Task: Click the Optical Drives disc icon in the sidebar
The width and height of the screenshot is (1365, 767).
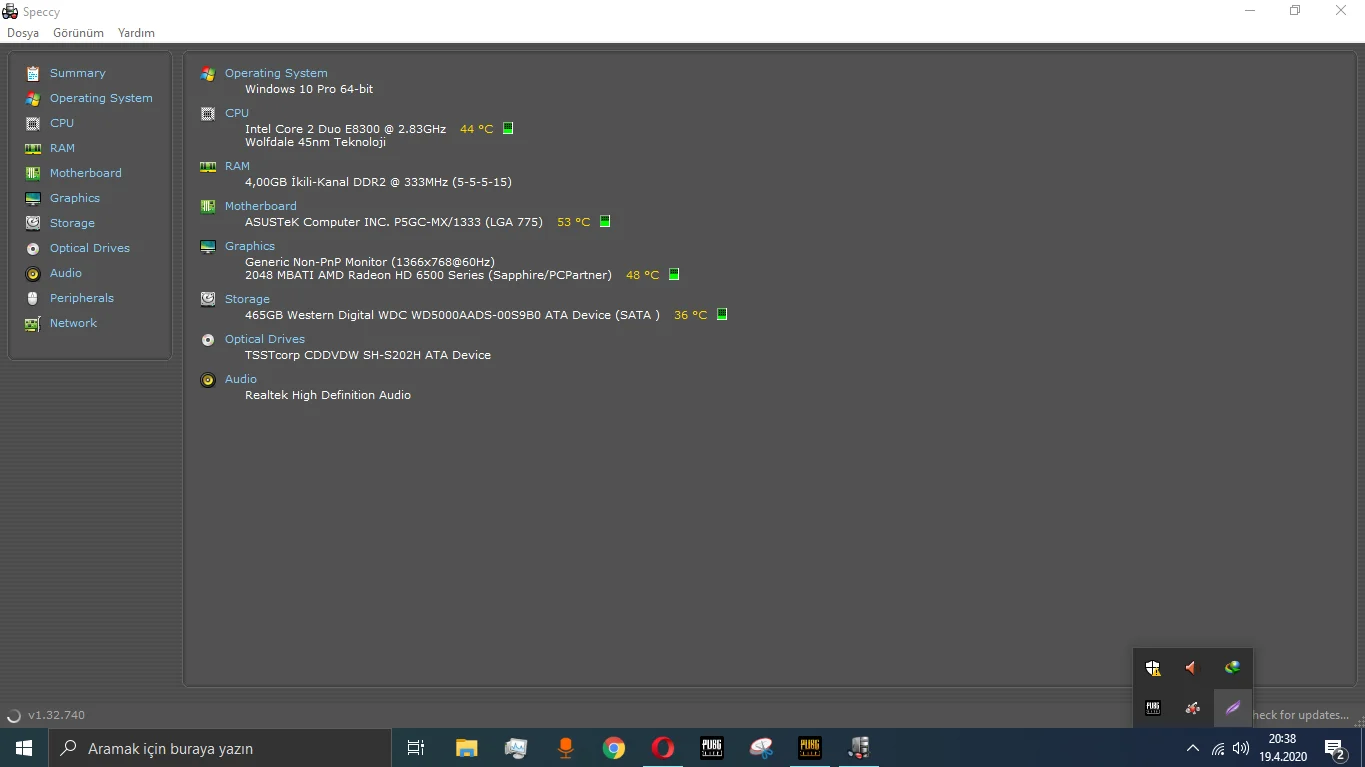Action: tap(33, 247)
